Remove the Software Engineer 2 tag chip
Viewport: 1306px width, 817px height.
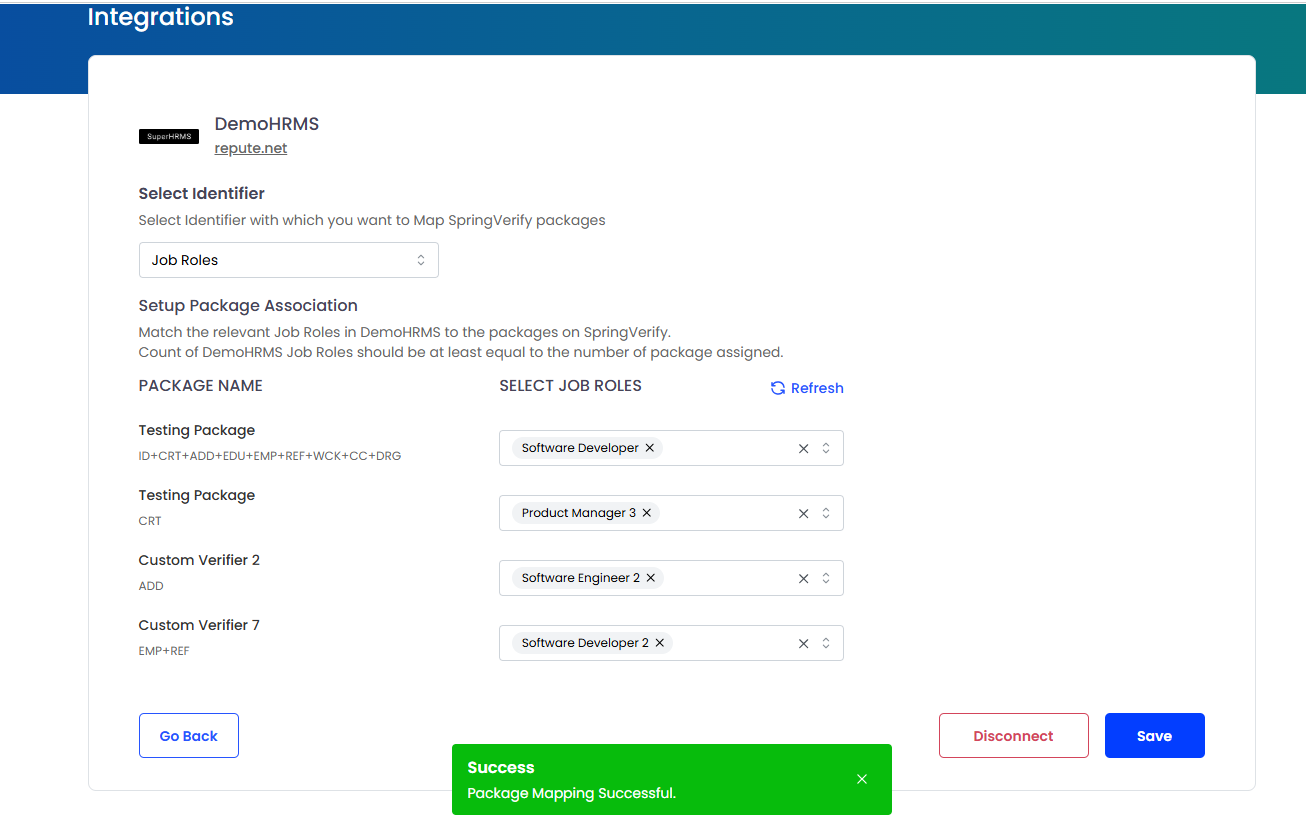pos(651,578)
